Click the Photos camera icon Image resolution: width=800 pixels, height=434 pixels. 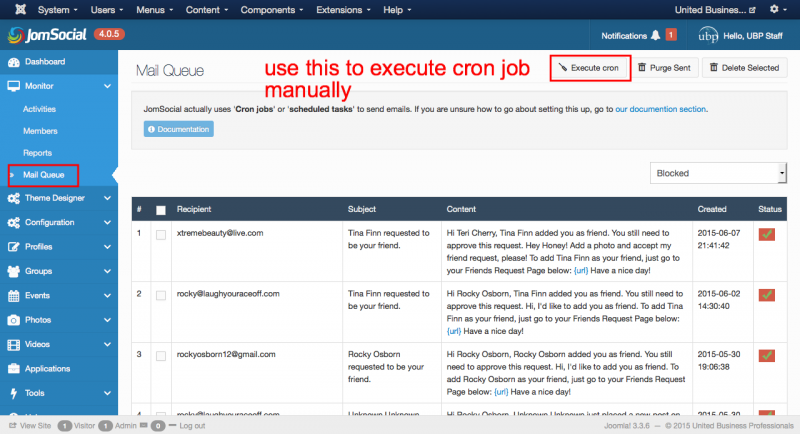(x=14, y=320)
